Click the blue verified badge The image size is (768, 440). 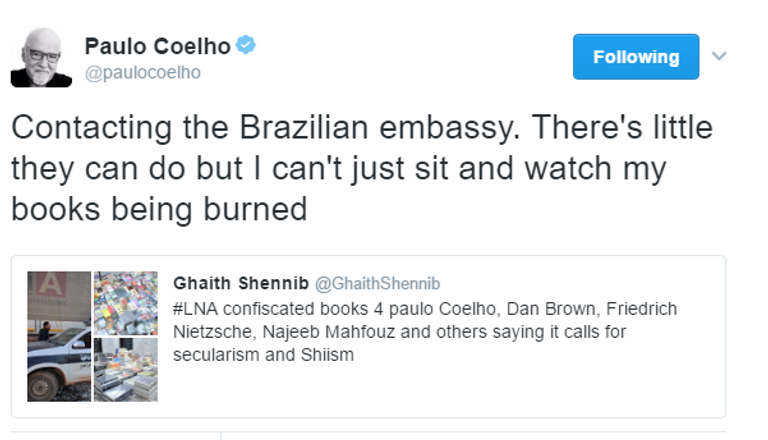pyautogui.click(x=246, y=46)
